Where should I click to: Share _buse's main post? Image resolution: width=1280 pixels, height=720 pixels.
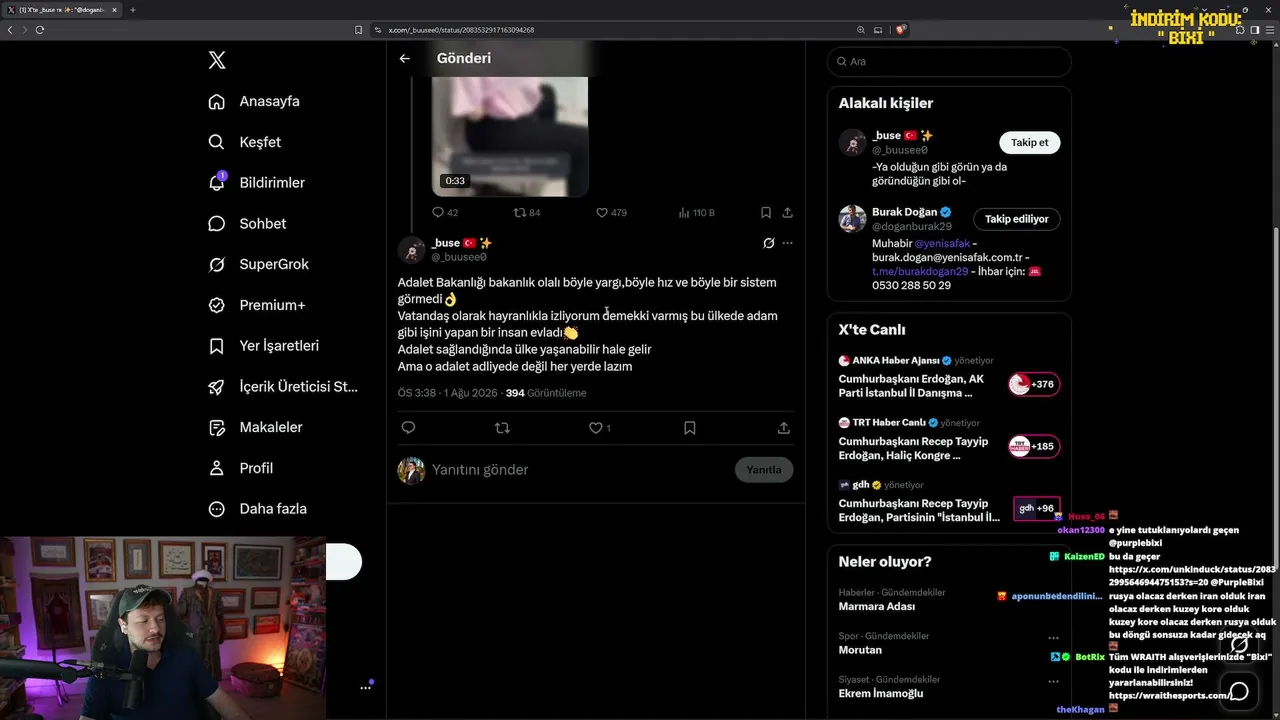point(783,428)
